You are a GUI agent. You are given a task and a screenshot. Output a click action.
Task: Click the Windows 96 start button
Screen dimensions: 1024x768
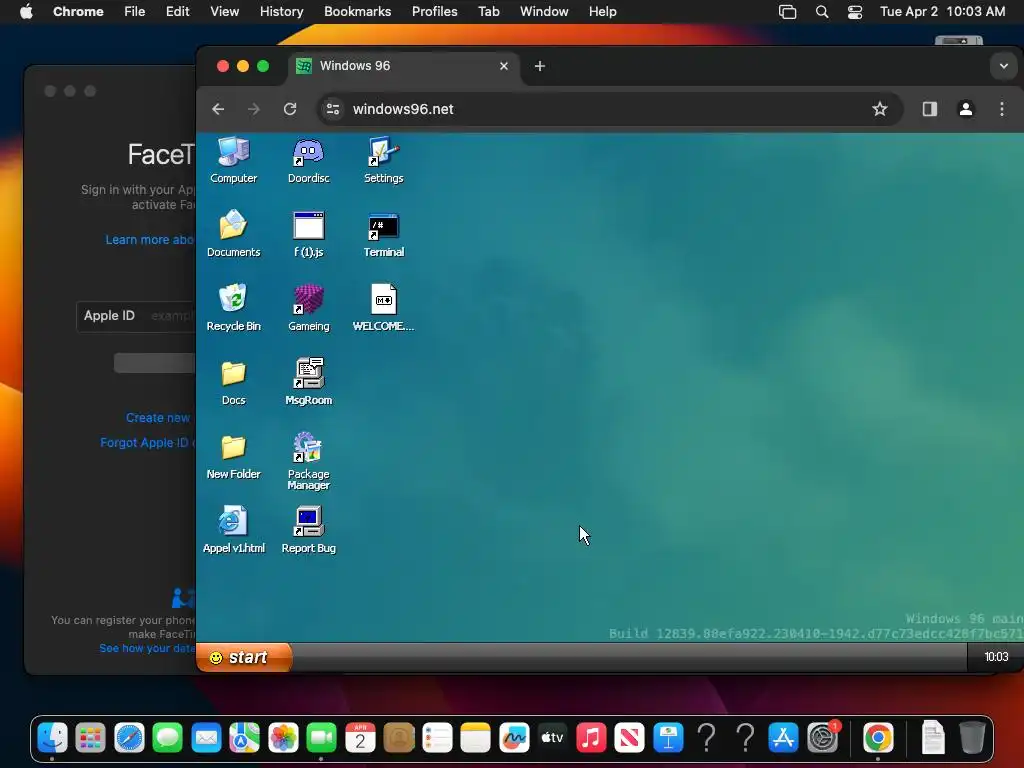[244, 657]
